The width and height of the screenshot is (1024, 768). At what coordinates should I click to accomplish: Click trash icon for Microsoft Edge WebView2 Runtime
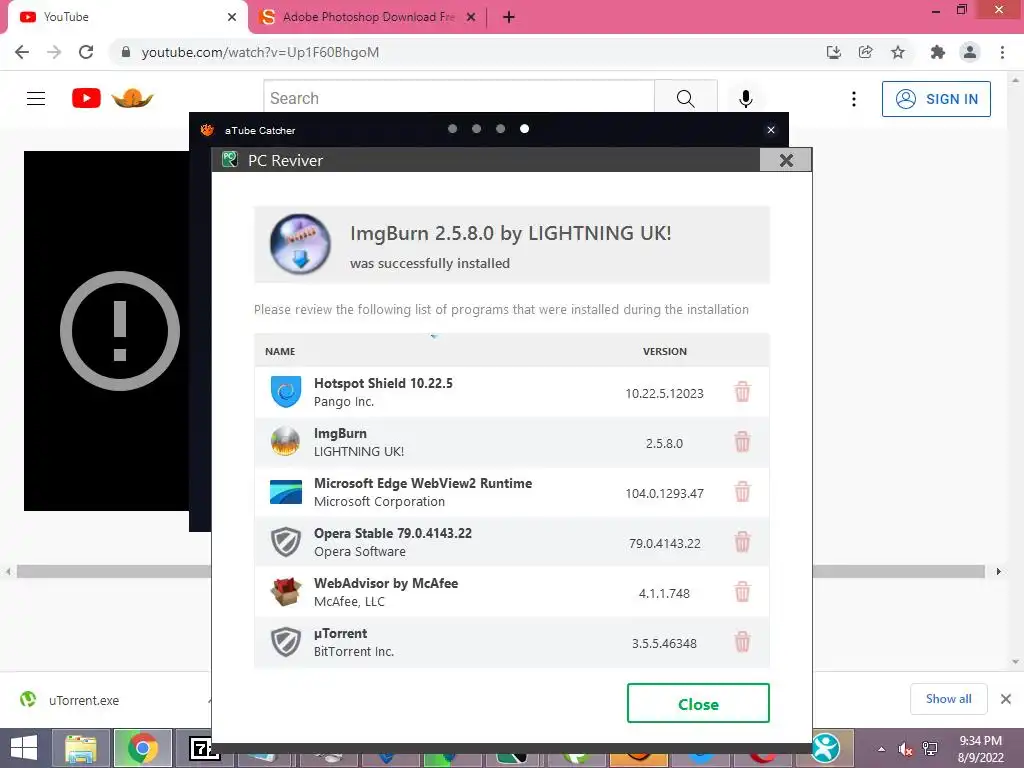tap(742, 492)
